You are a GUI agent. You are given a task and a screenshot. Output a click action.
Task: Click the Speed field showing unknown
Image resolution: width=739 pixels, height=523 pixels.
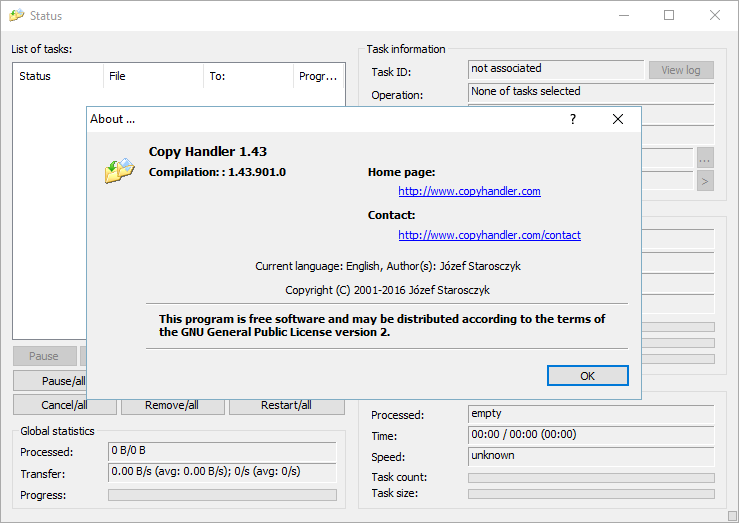tap(591, 456)
